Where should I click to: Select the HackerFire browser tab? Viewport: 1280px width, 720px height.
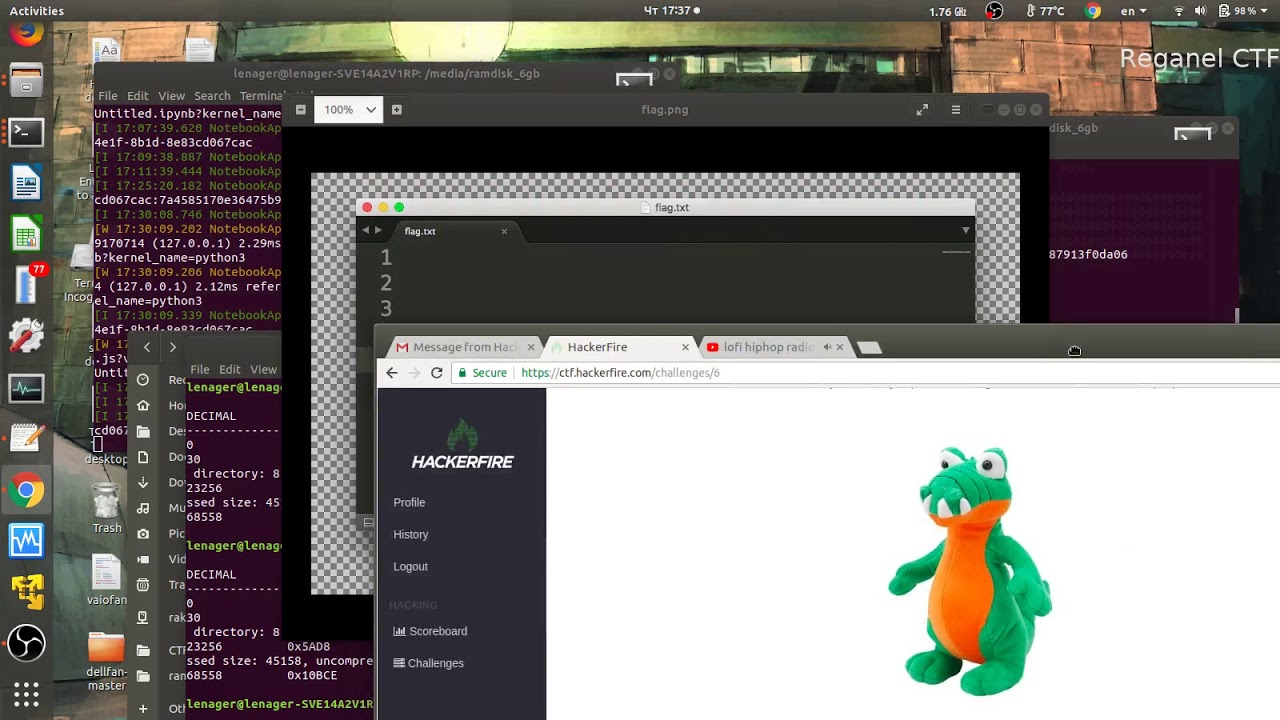[620, 347]
